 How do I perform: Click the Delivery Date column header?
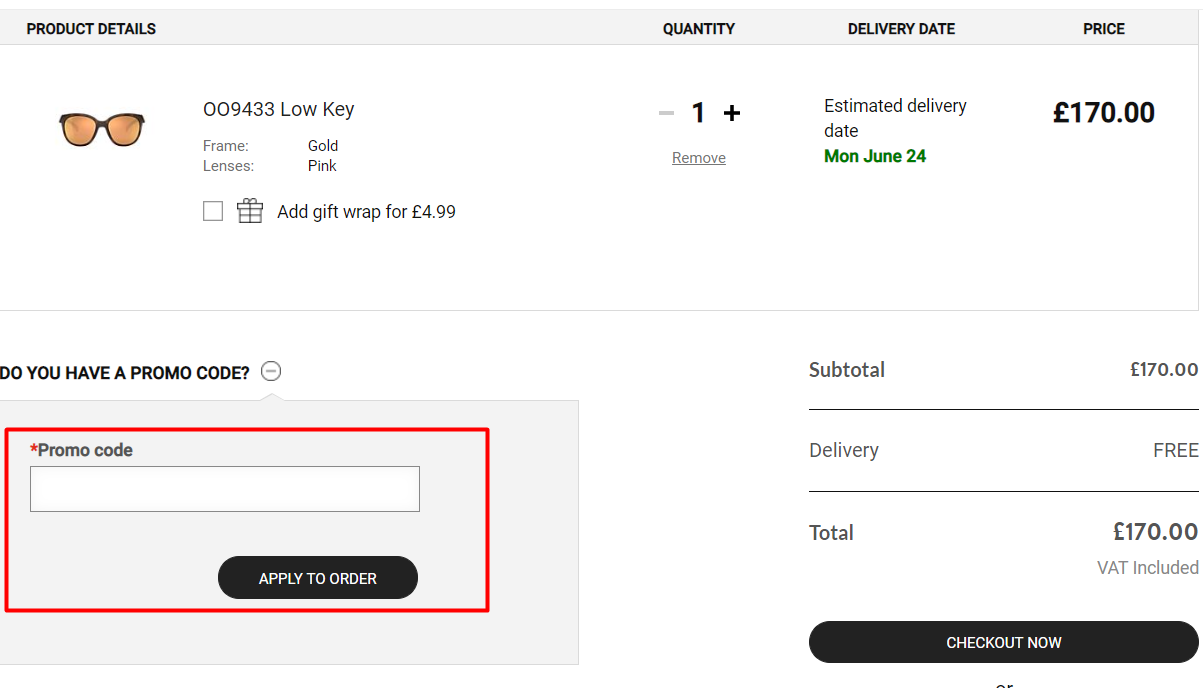coord(901,29)
